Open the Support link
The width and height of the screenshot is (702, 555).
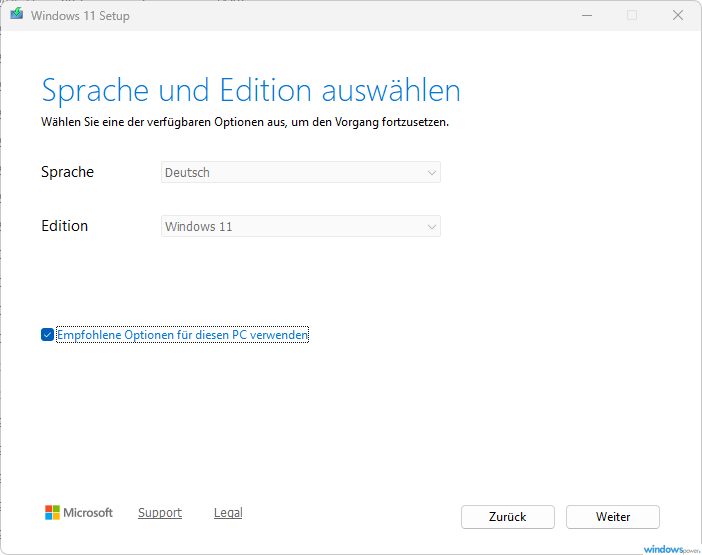tap(160, 512)
